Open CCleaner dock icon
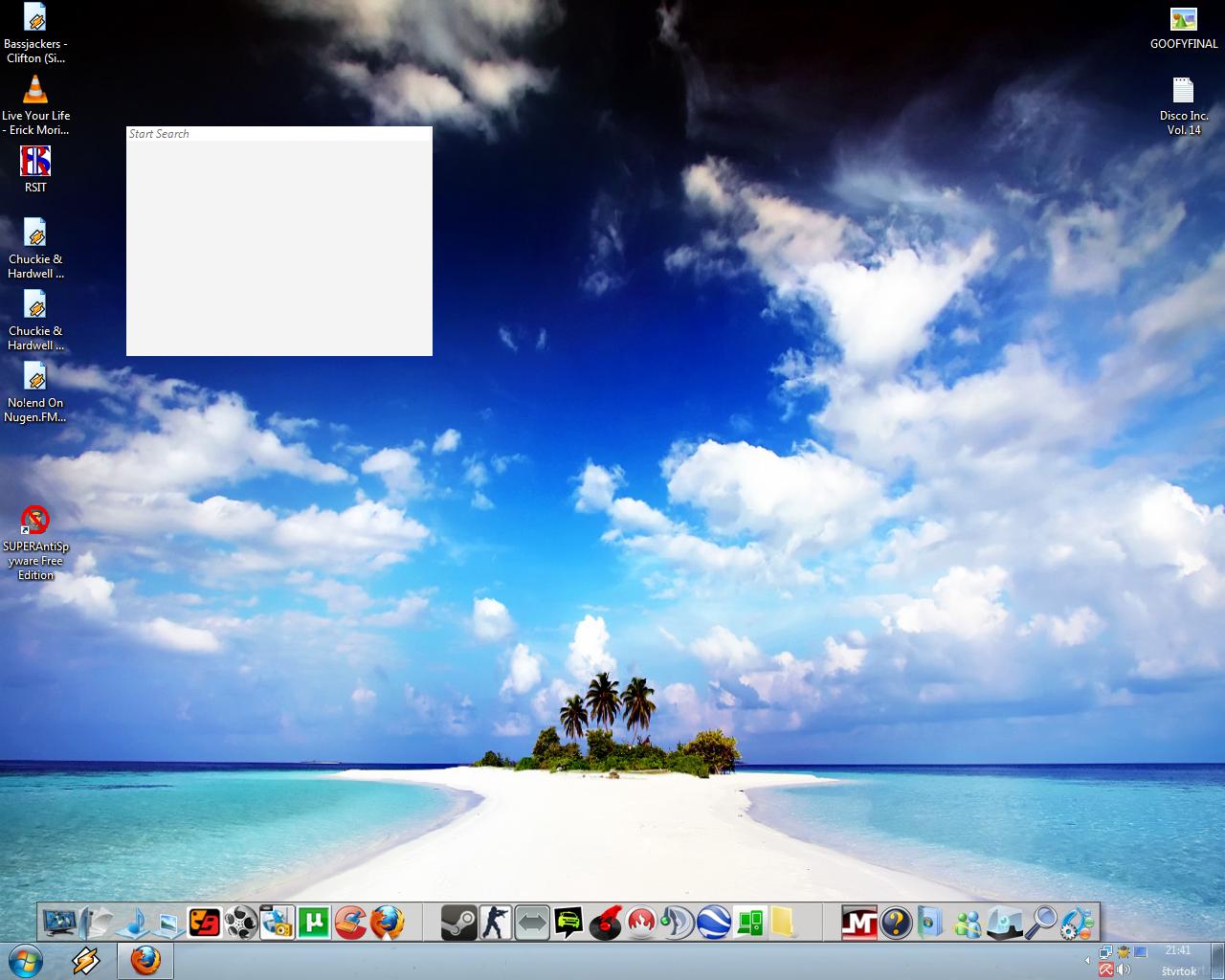 350,924
